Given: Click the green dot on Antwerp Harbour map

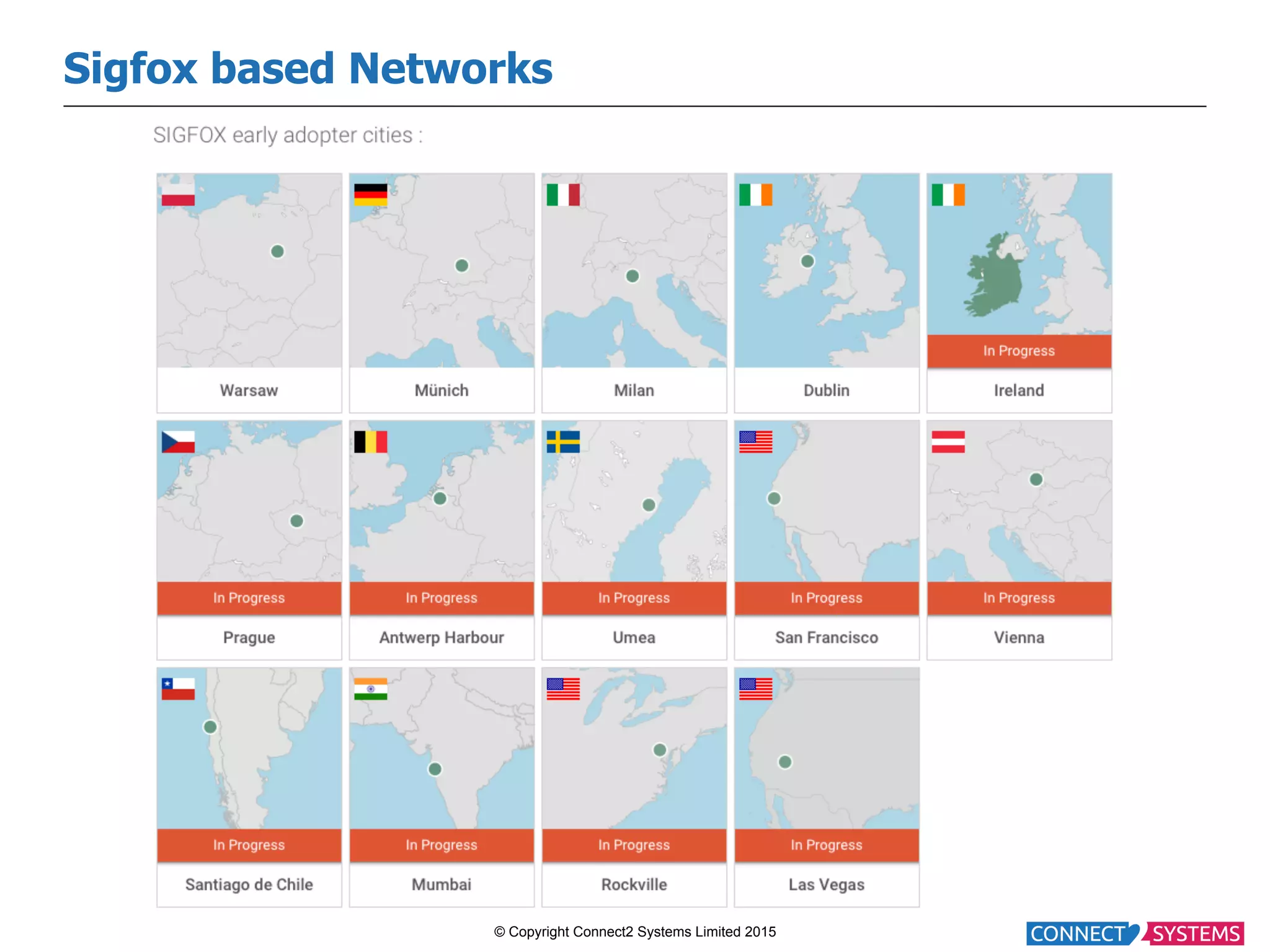Looking at the screenshot, I should (x=440, y=498).
